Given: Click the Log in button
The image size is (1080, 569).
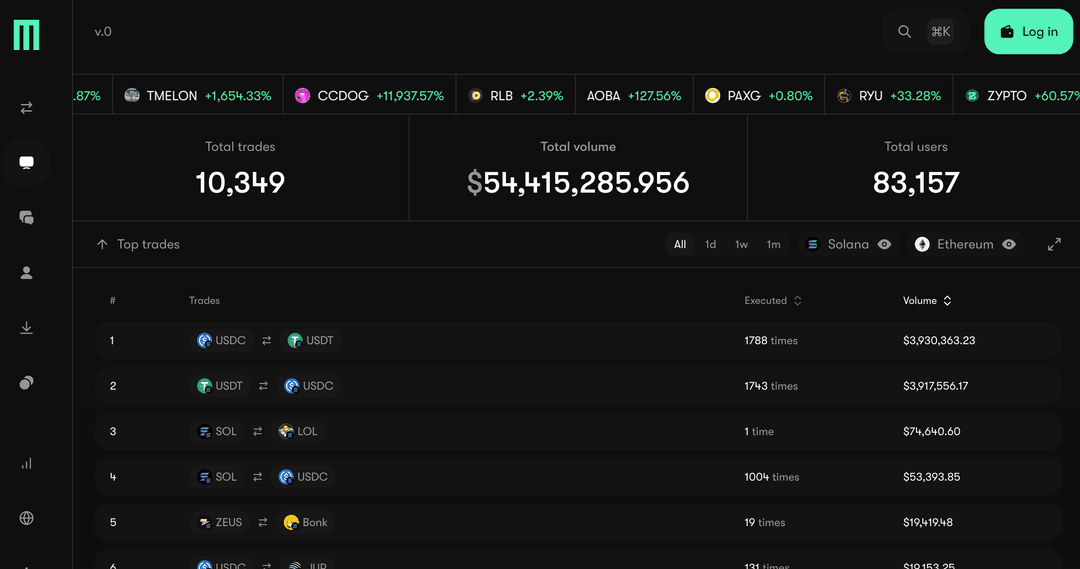Looking at the screenshot, I should pos(1028,32).
